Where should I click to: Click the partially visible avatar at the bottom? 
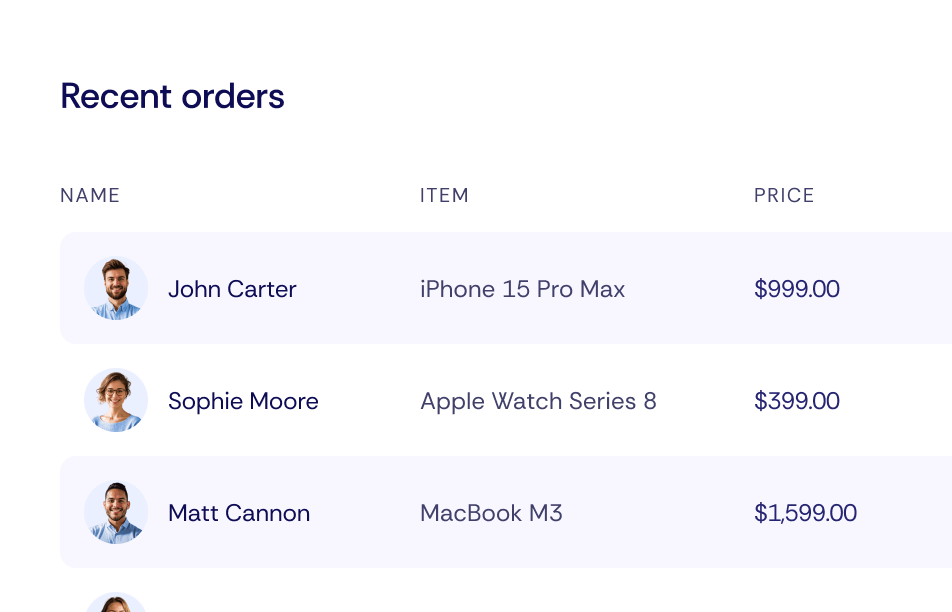[x=115, y=604]
